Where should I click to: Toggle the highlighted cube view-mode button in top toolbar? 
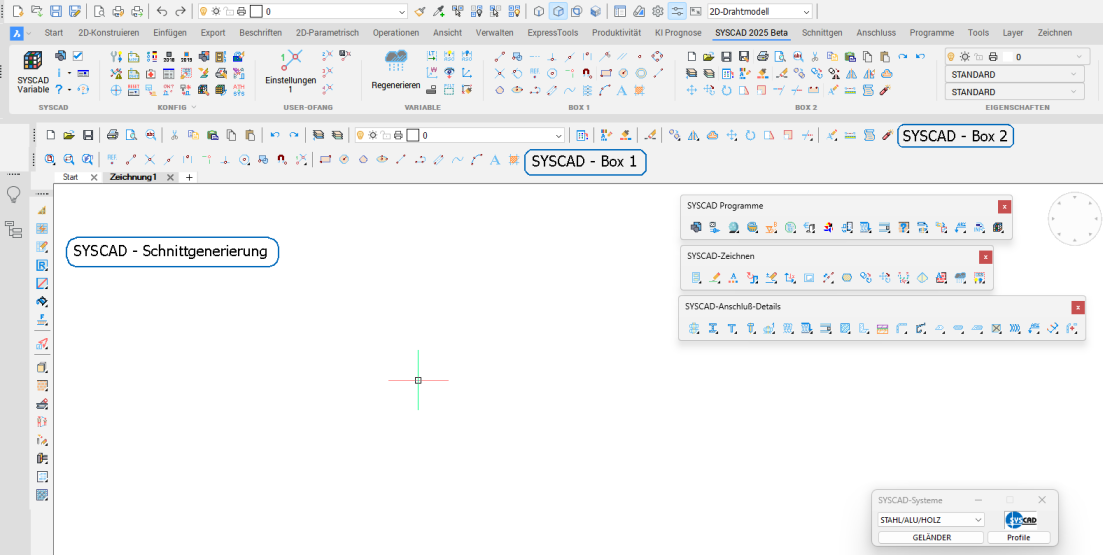pyautogui.click(x=558, y=11)
